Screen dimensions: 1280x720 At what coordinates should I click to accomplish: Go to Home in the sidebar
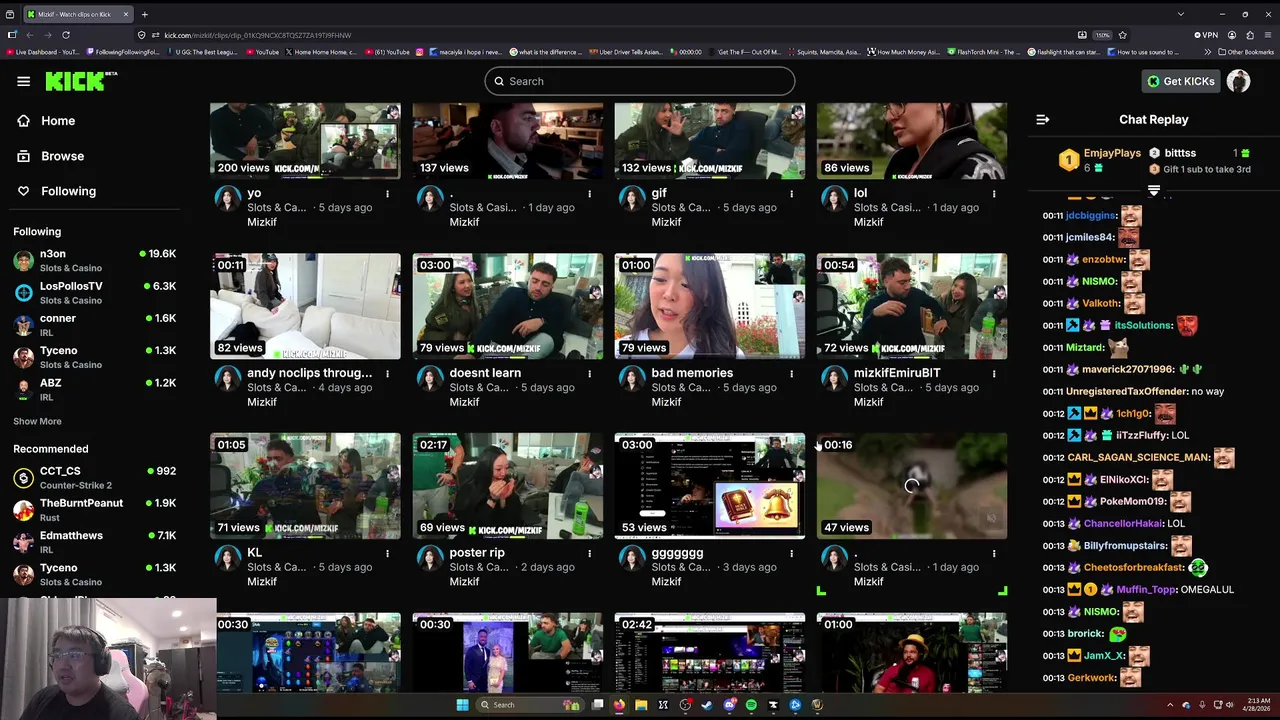[58, 121]
